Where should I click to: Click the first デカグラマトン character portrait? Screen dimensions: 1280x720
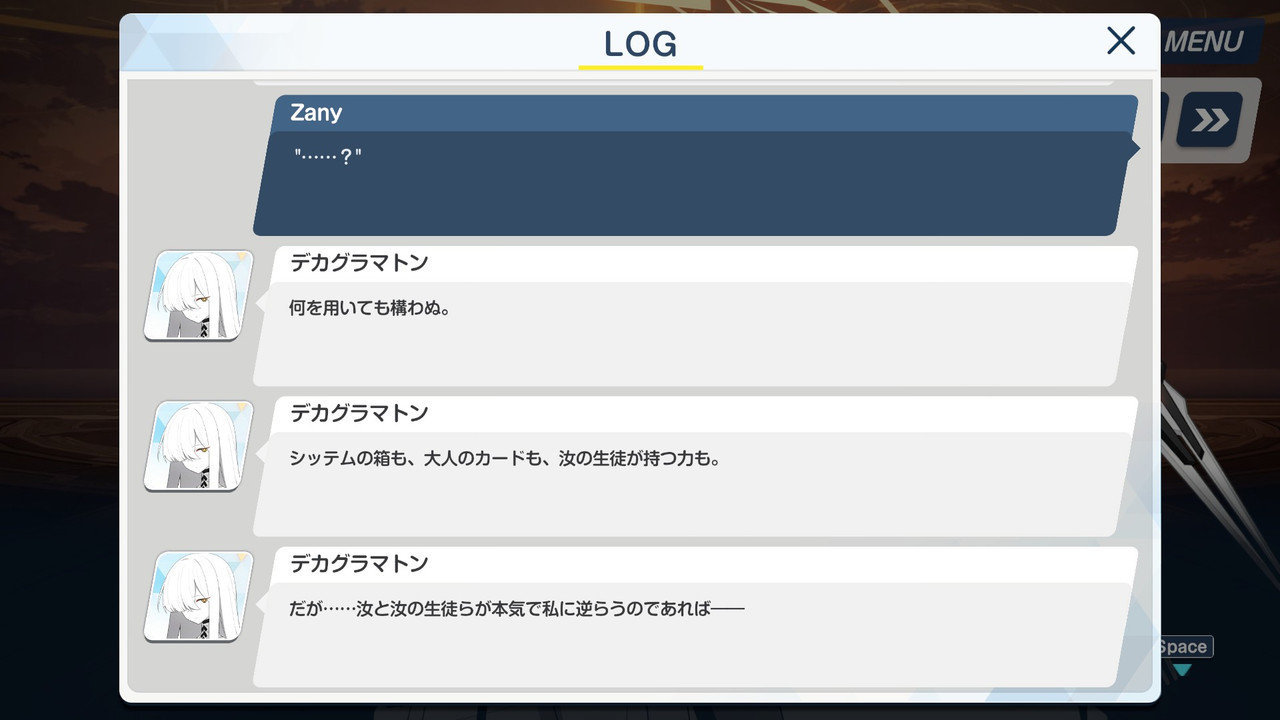point(198,295)
